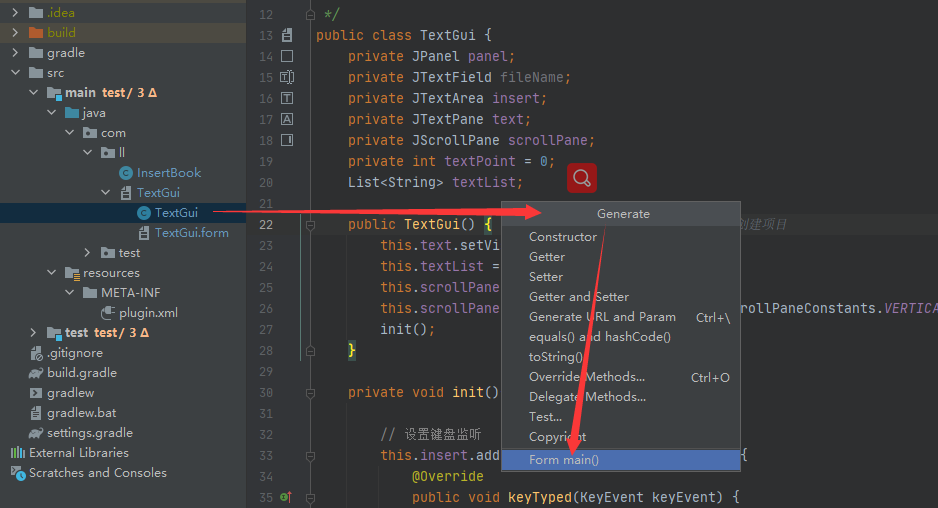Select InsertBook class in project tree

(169, 173)
